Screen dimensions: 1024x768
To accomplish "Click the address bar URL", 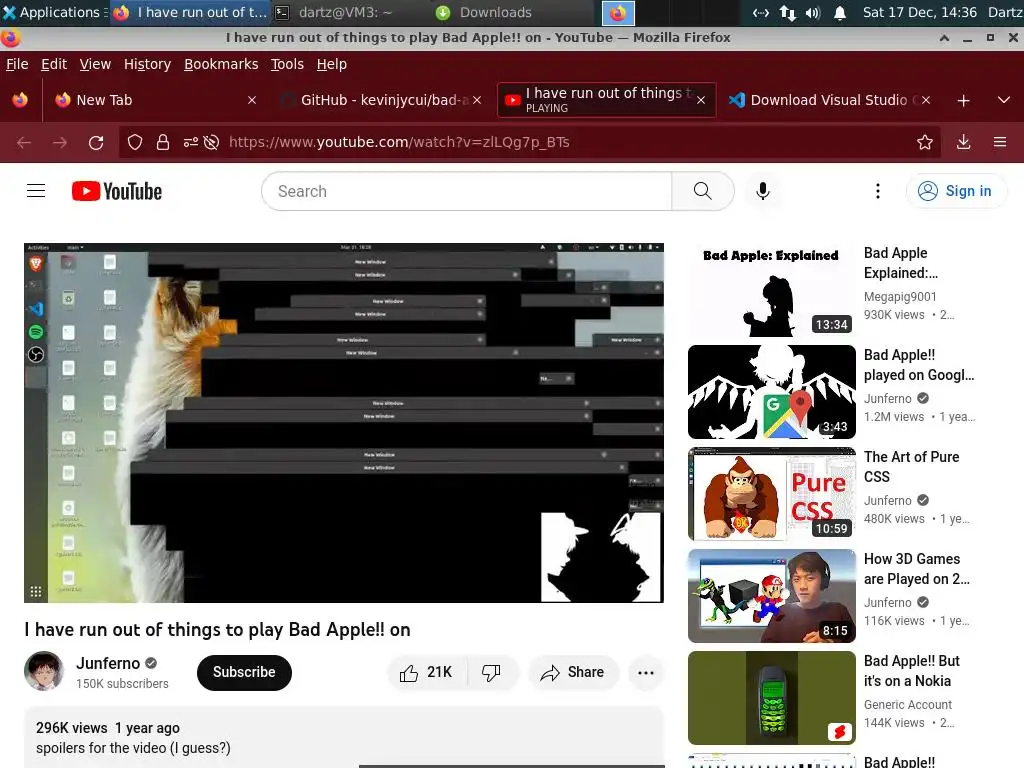I will click(x=399, y=142).
